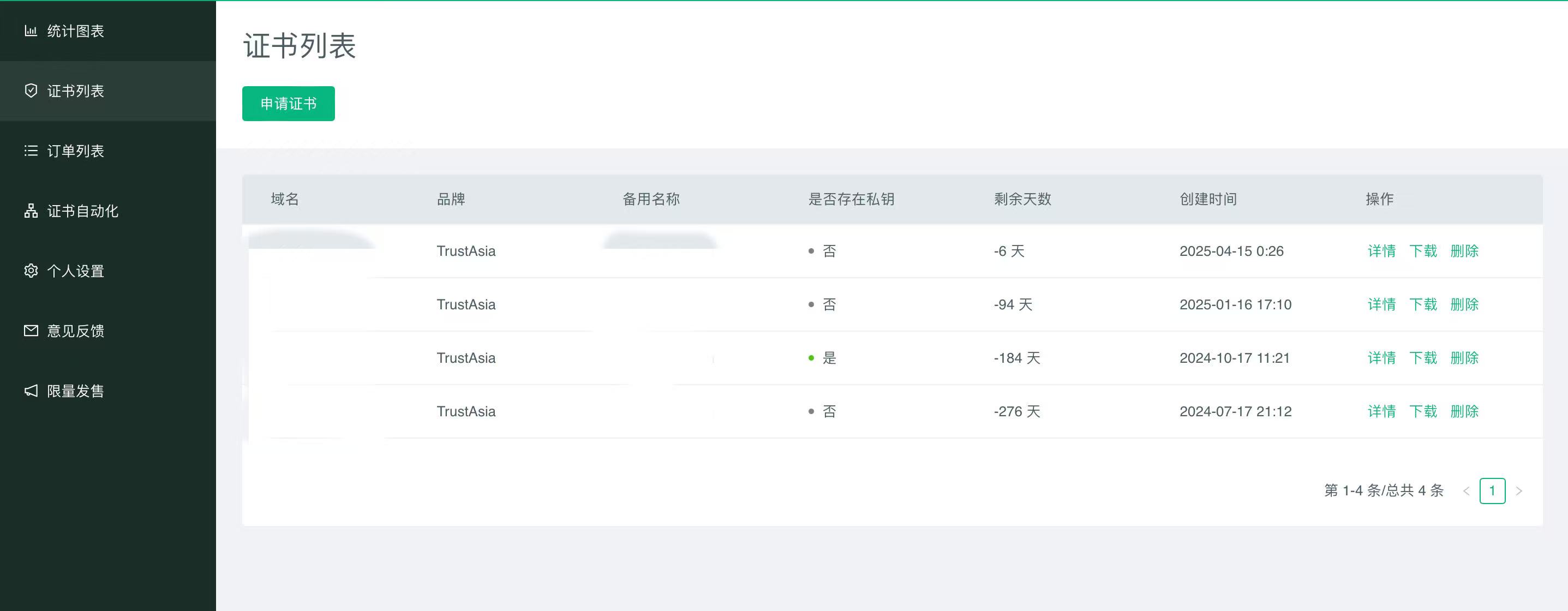Open 详情 for the -276 天 certificate

(x=1382, y=411)
